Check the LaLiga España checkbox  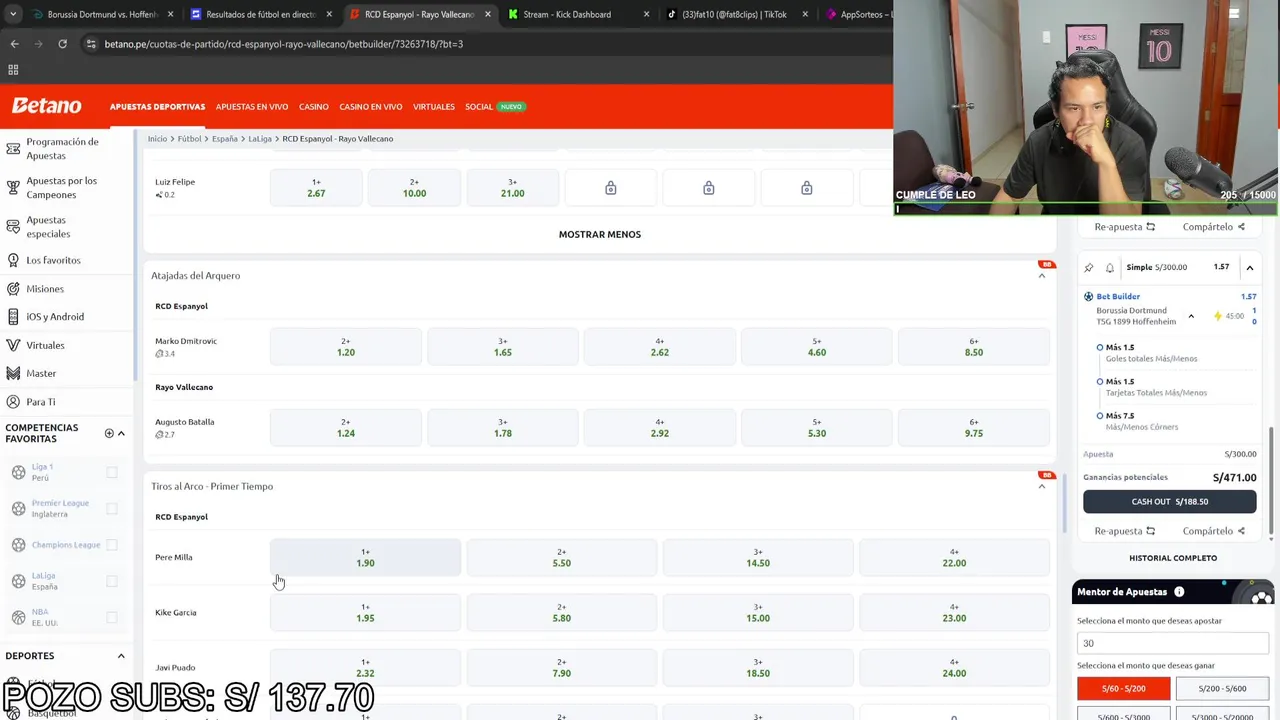(112, 581)
